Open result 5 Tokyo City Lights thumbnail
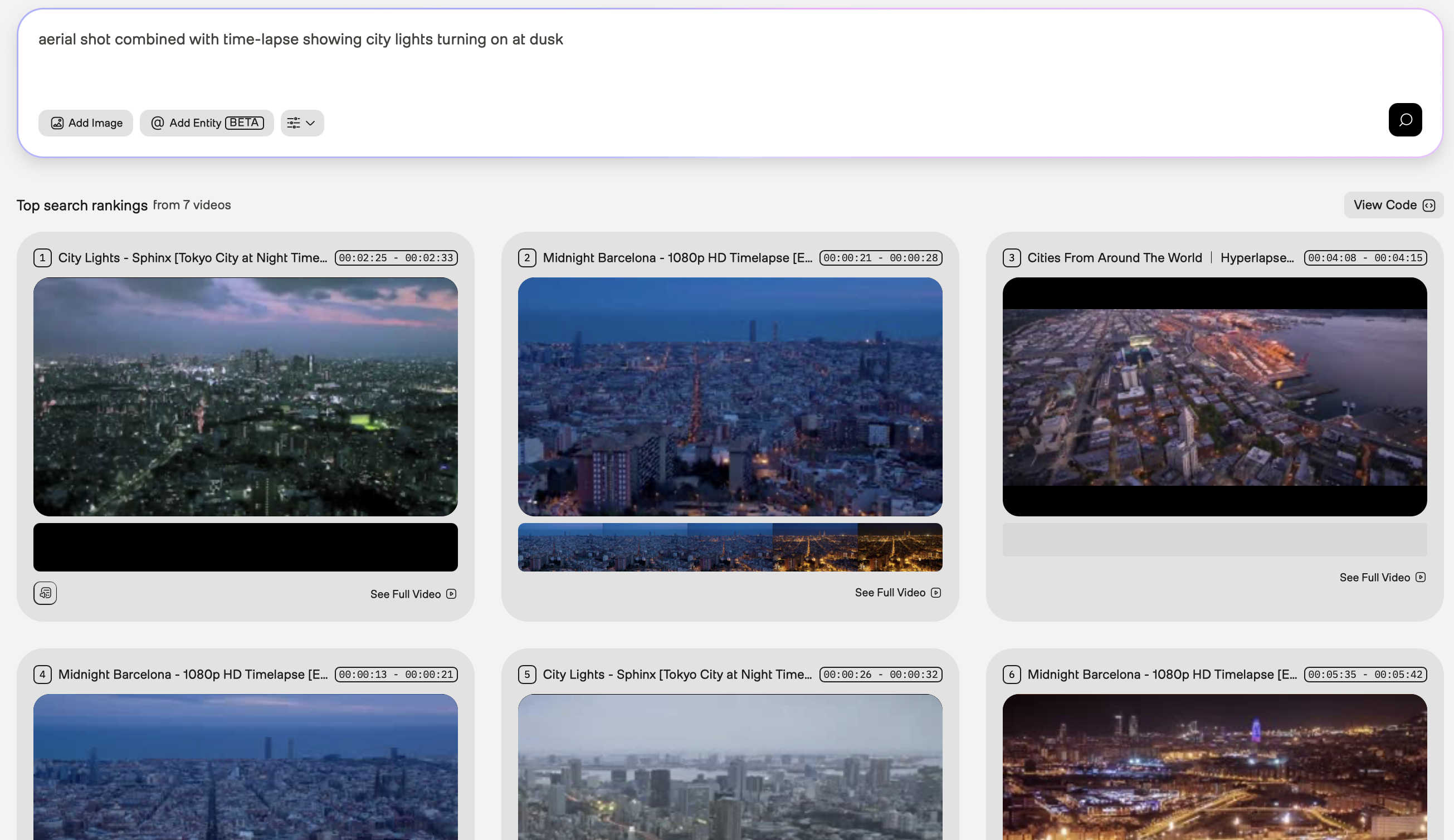The height and width of the screenshot is (840, 1454). (x=730, y=768)
